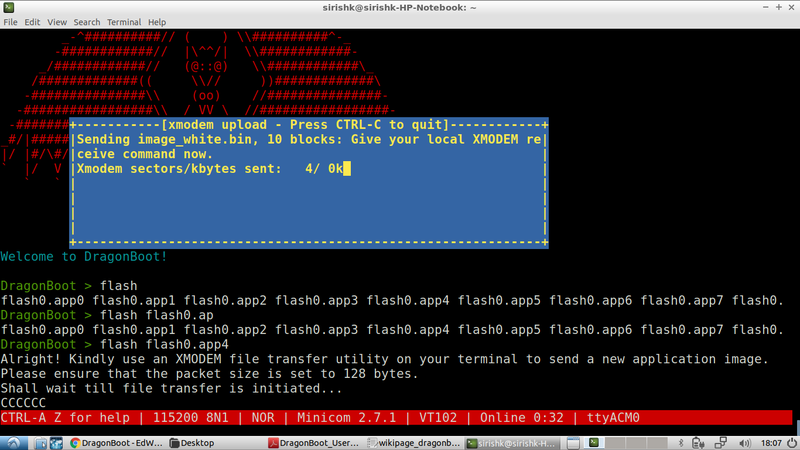The height and width of the screenshot is (450, 800).
Task: Open the Edit menu
Action: pyautogui.click(x=34, y=21)
